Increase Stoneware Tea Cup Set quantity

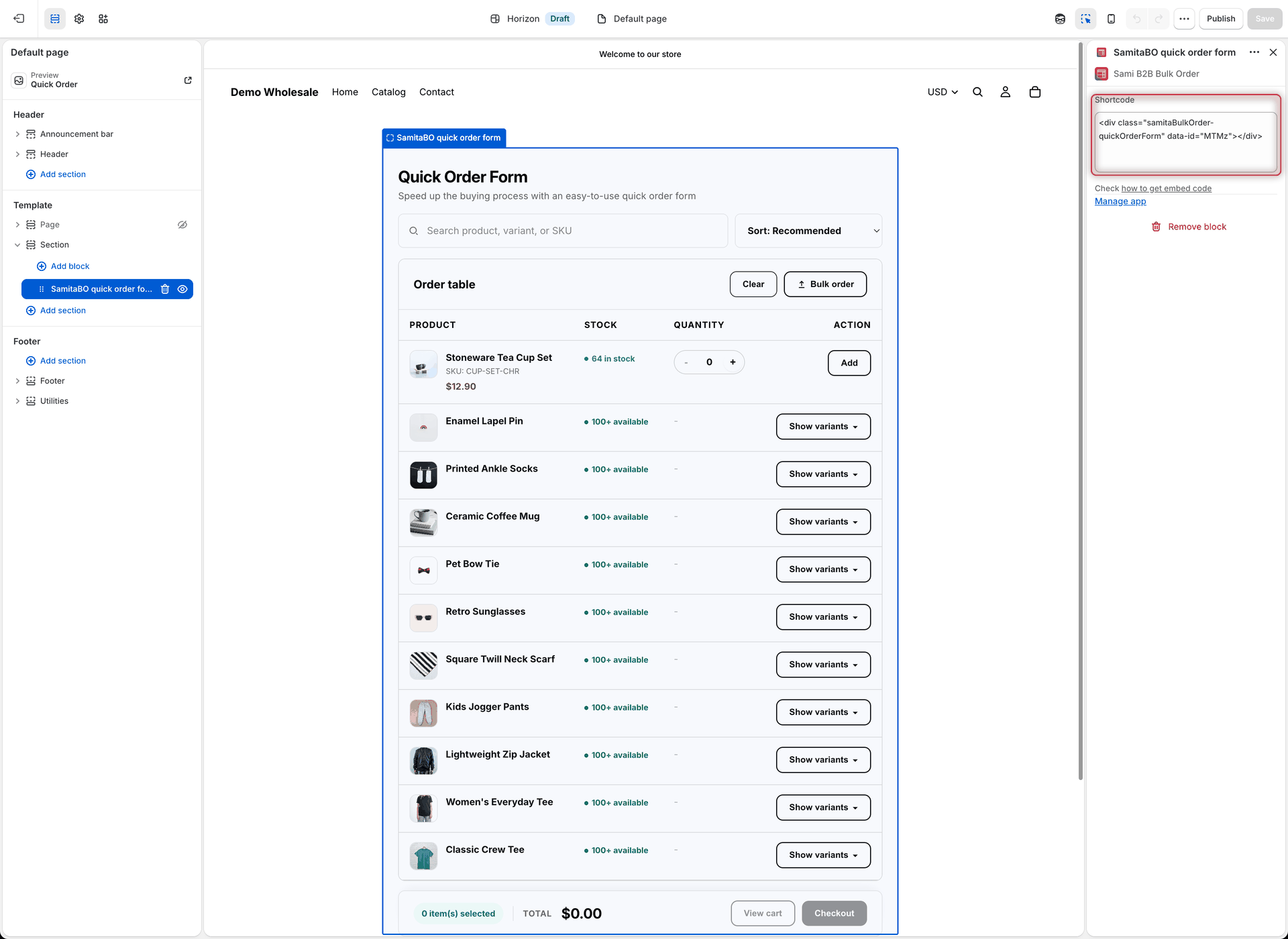pos(733,362)
